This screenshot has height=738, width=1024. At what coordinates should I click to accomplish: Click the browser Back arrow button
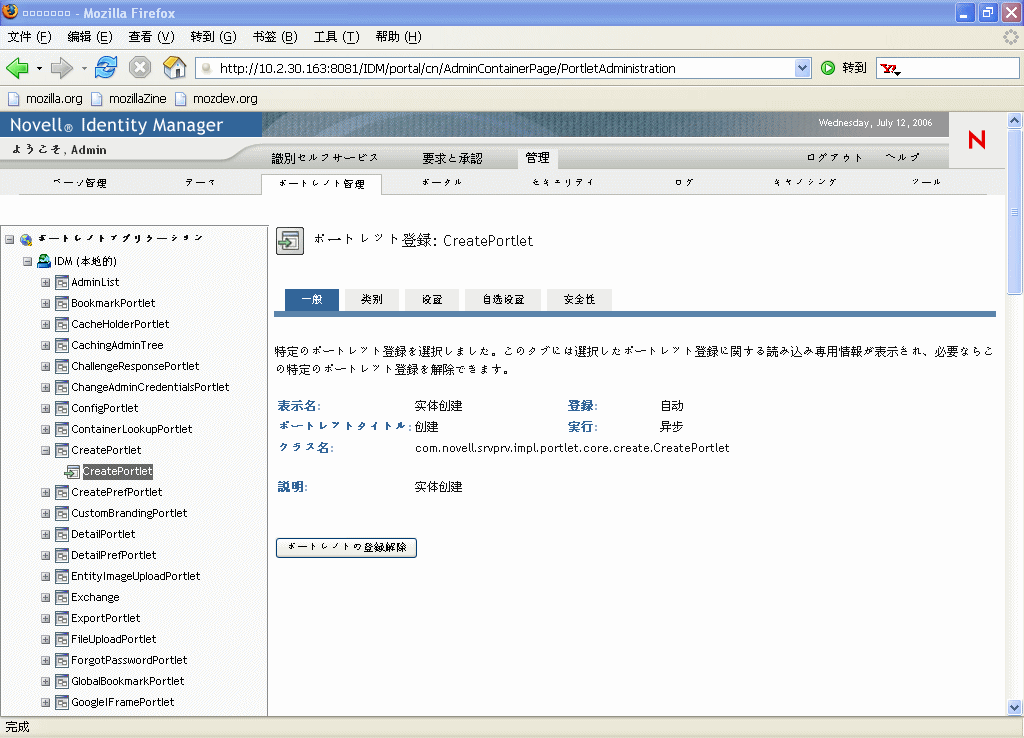pos(17,68)
